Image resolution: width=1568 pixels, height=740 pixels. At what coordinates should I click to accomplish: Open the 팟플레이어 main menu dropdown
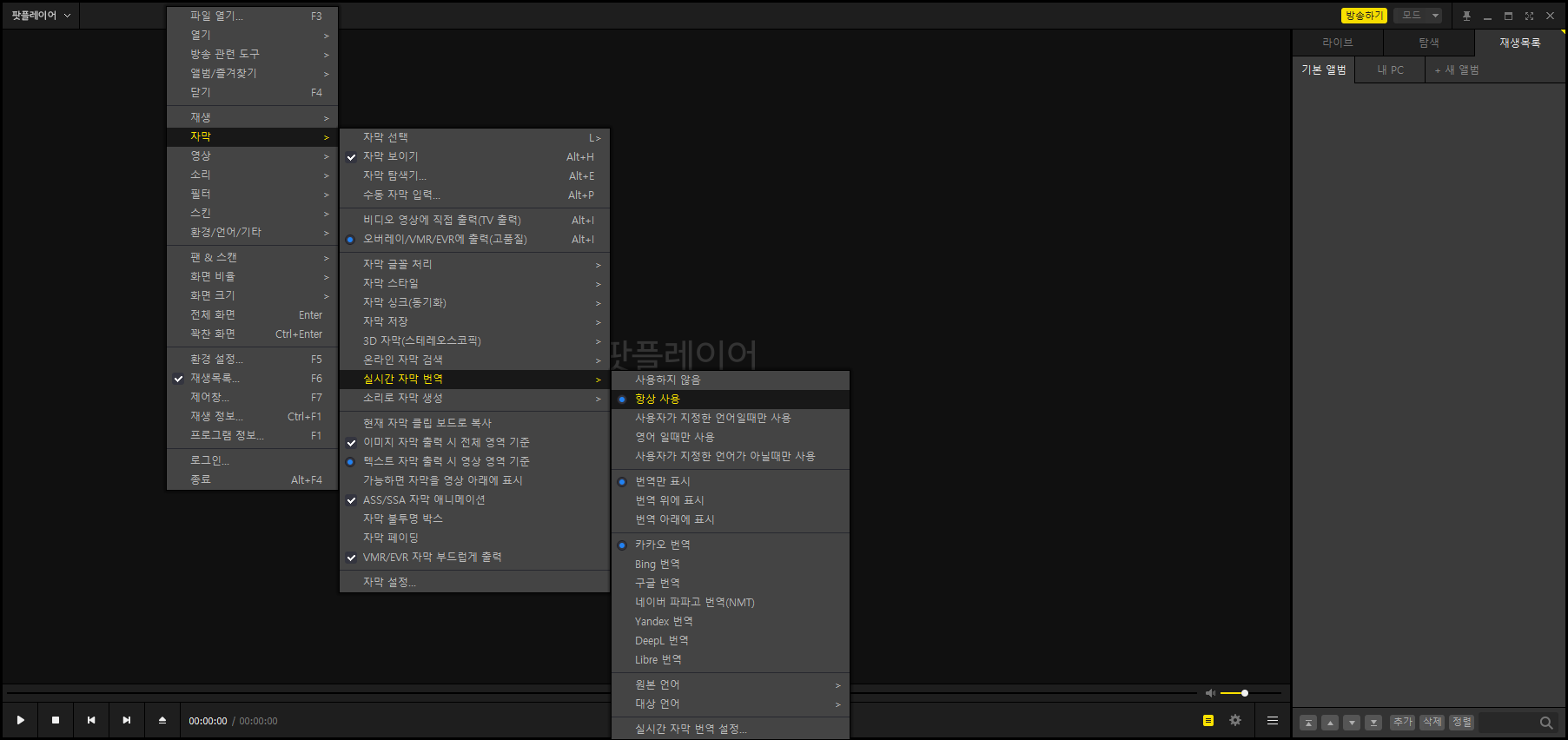point(41,16)
